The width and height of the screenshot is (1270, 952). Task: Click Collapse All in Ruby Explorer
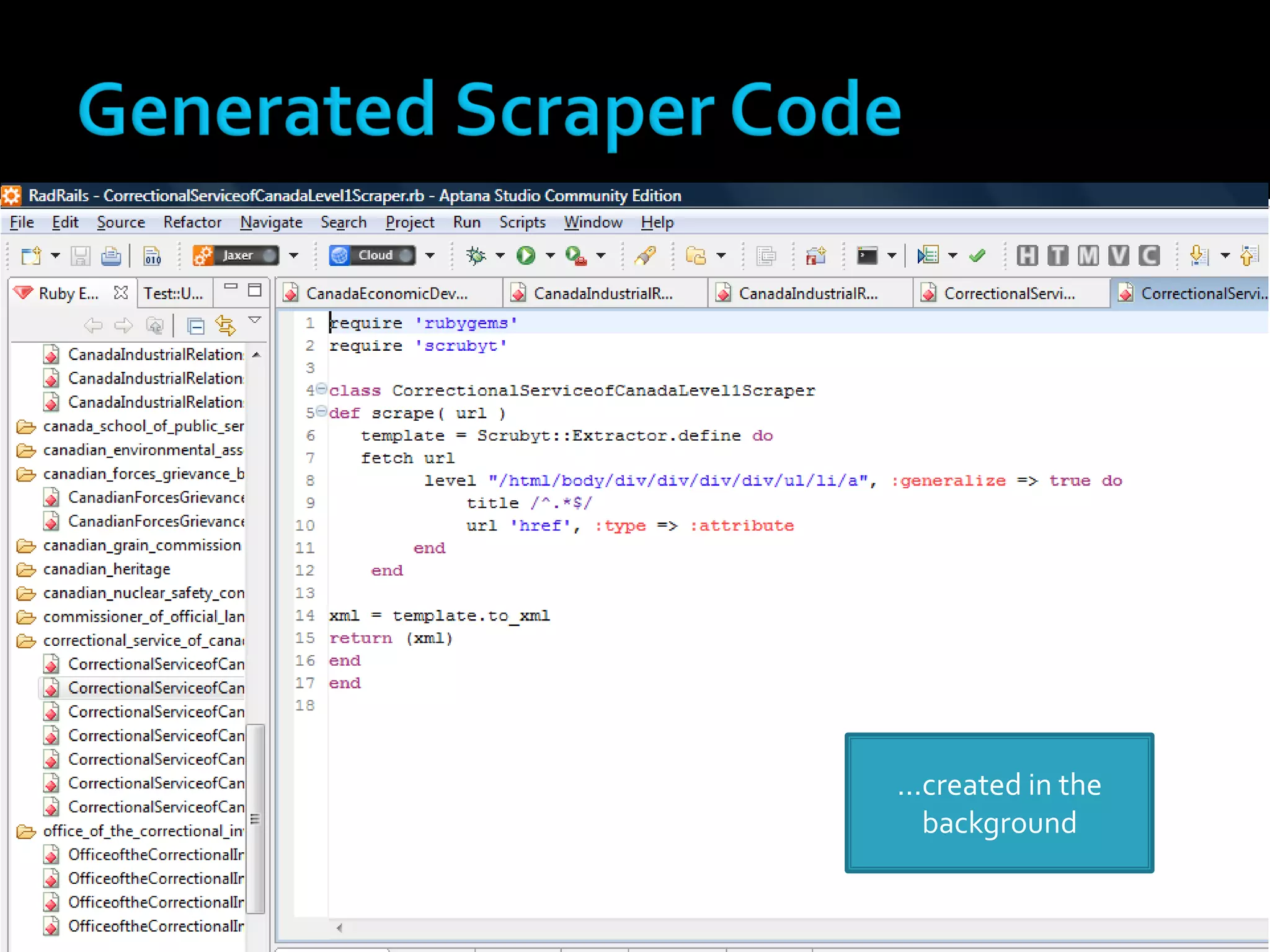tap(196, 325)
